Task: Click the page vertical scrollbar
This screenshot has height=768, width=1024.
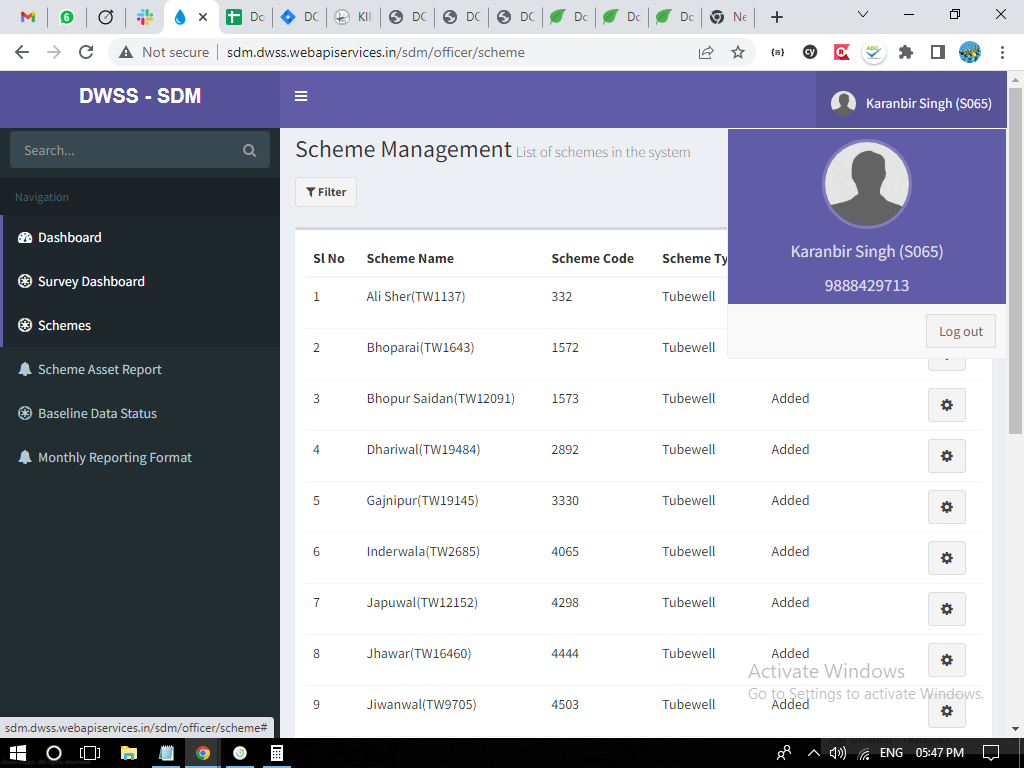Action: coord(1016,300)
